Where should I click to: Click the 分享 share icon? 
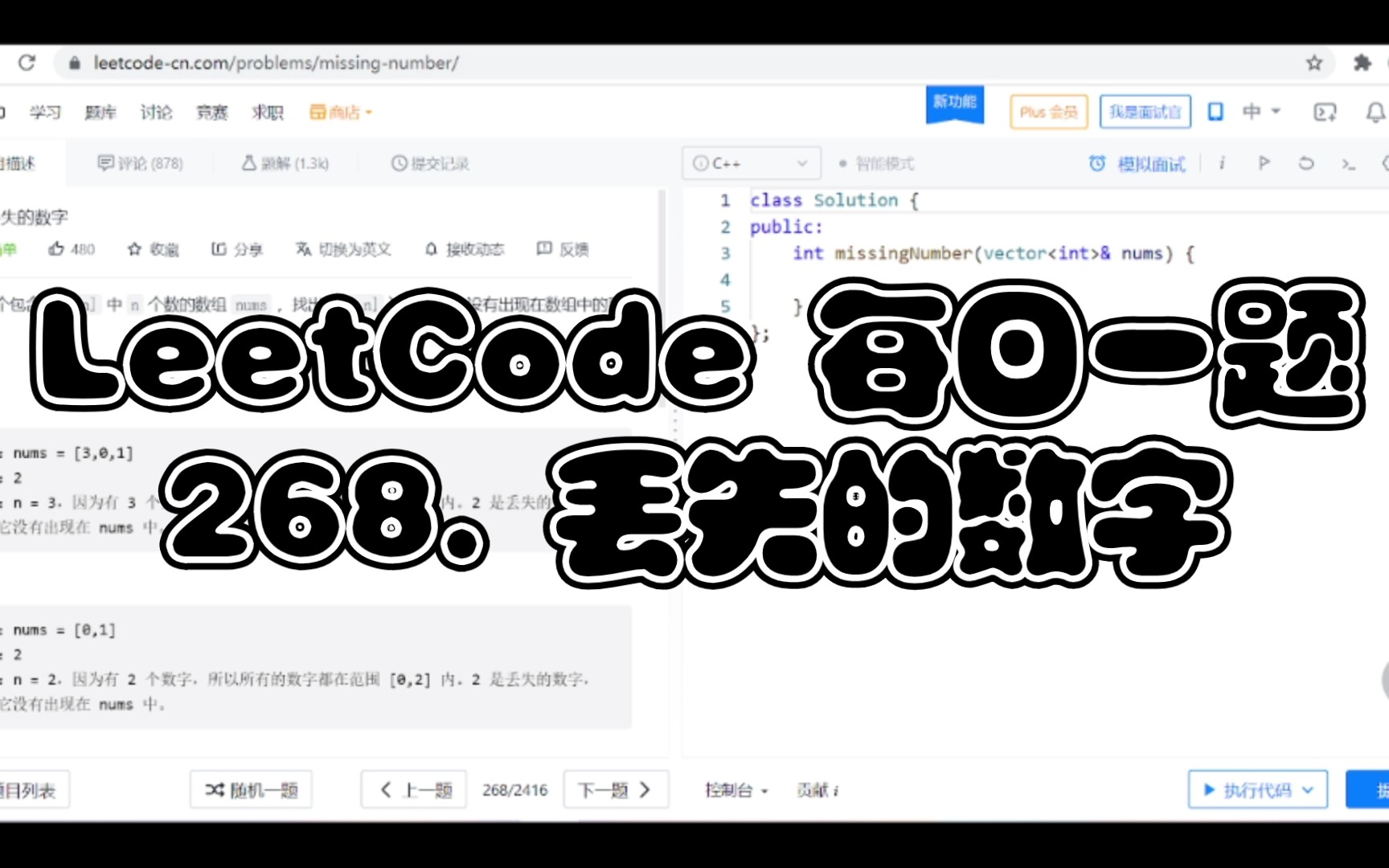(237, 249)
